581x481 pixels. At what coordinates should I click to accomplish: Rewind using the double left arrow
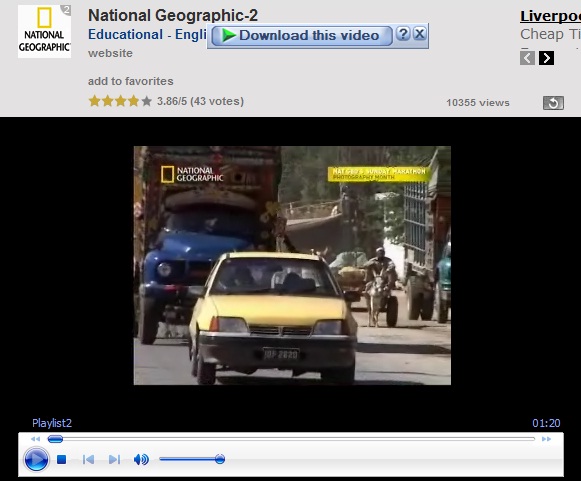pos(35,439)
